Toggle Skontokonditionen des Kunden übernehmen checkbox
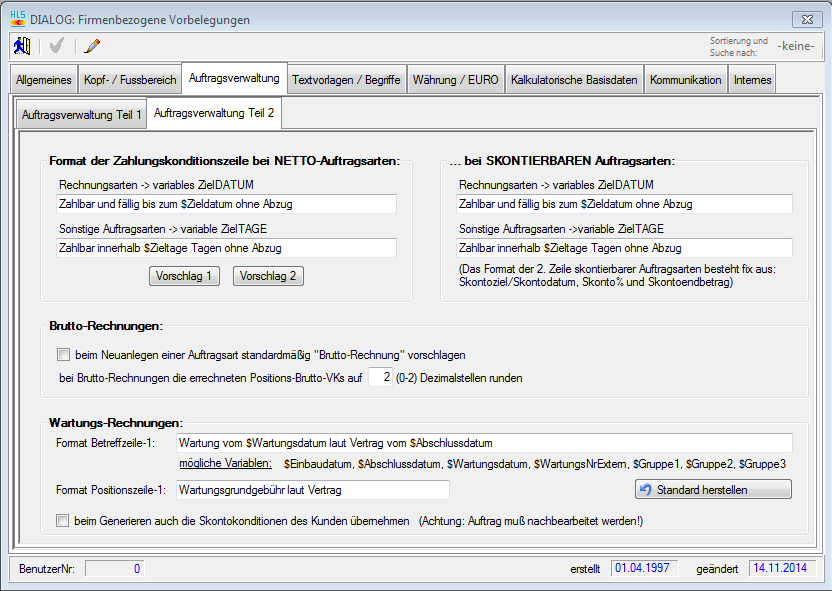This screenshot has height=591, width=832. [64, 520]
